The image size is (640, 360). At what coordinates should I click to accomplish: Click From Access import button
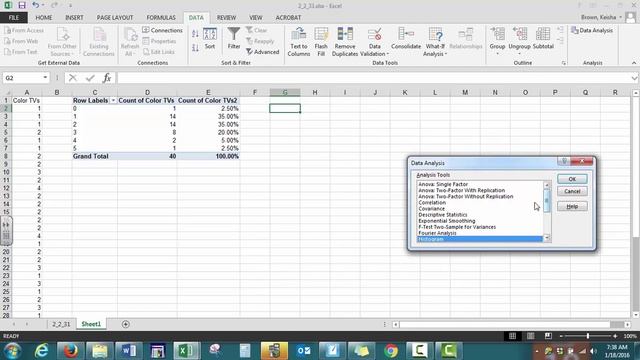(x=24, y=30)
